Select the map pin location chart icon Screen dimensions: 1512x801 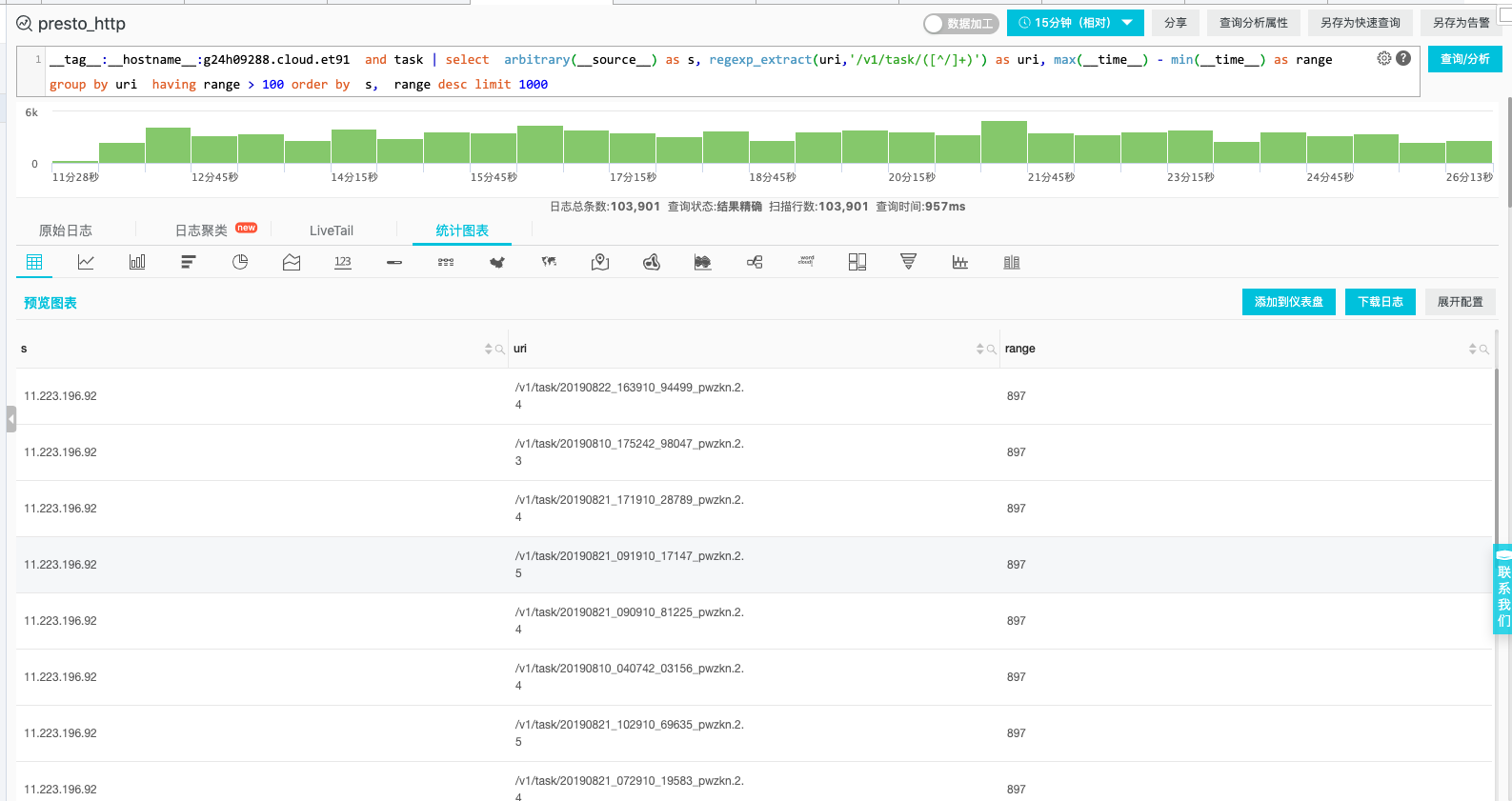[x=600, y=262]
